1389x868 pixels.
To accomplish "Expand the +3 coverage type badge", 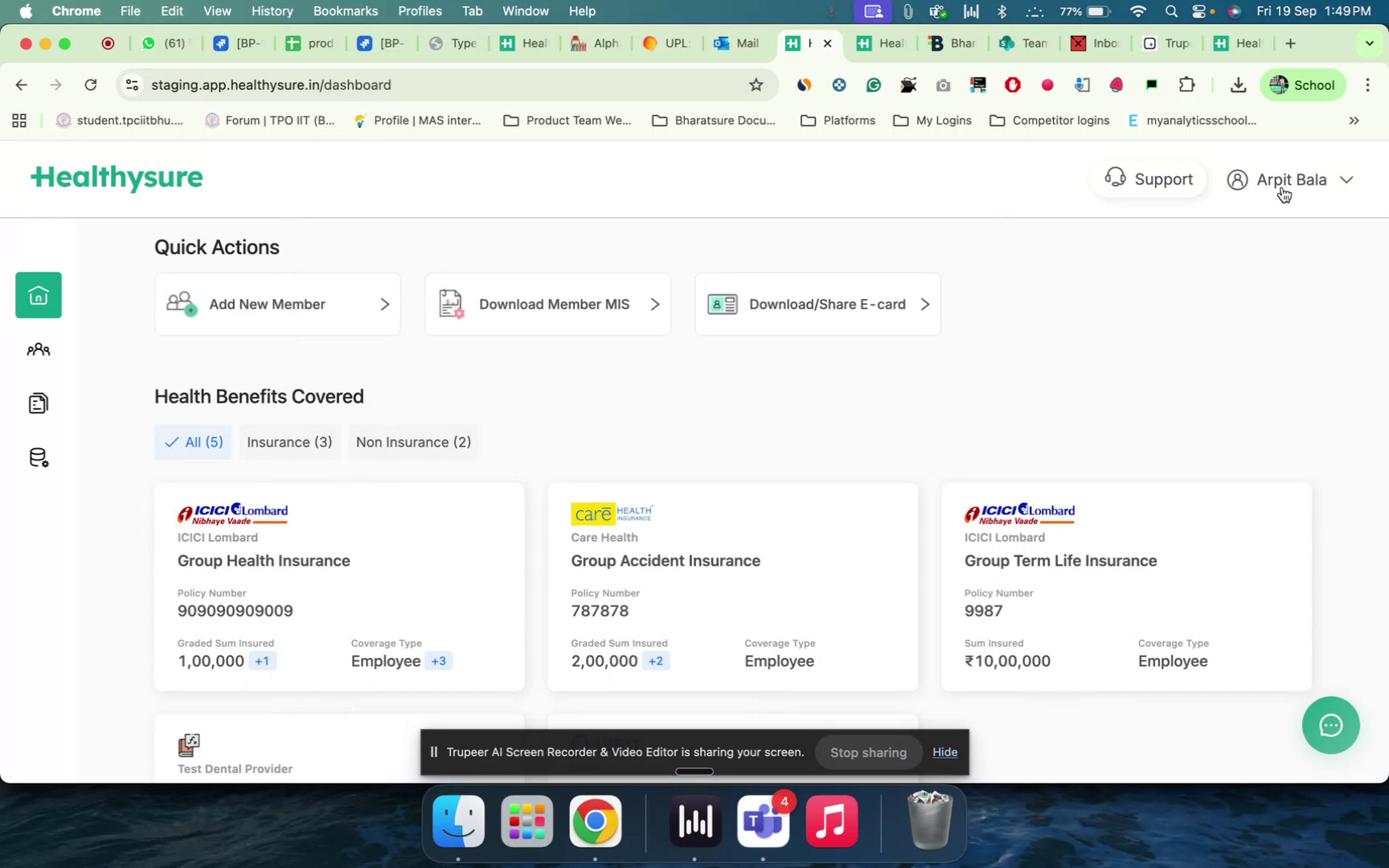I will (438, 661).
